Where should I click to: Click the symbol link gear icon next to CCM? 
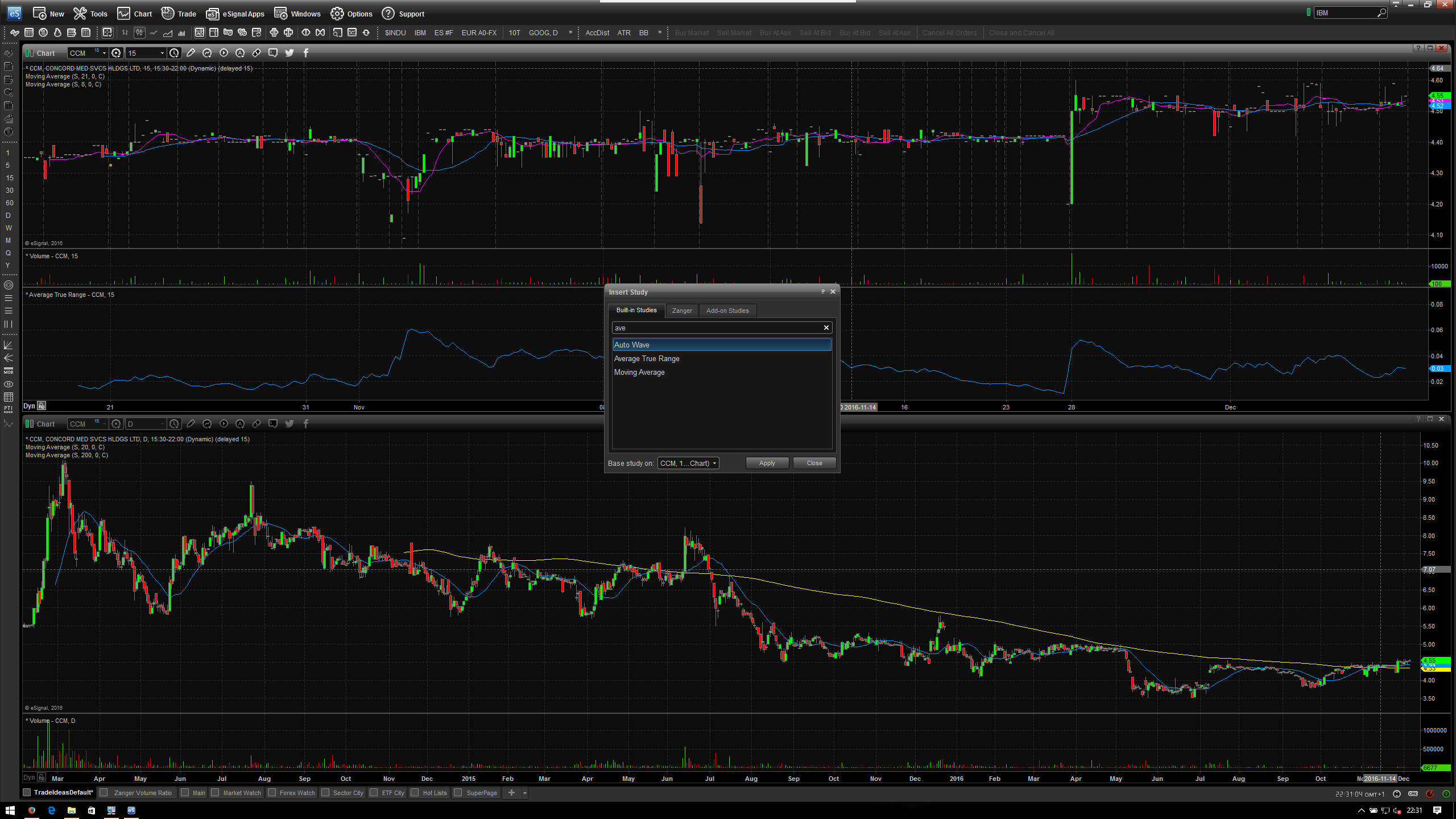[116, 53]
